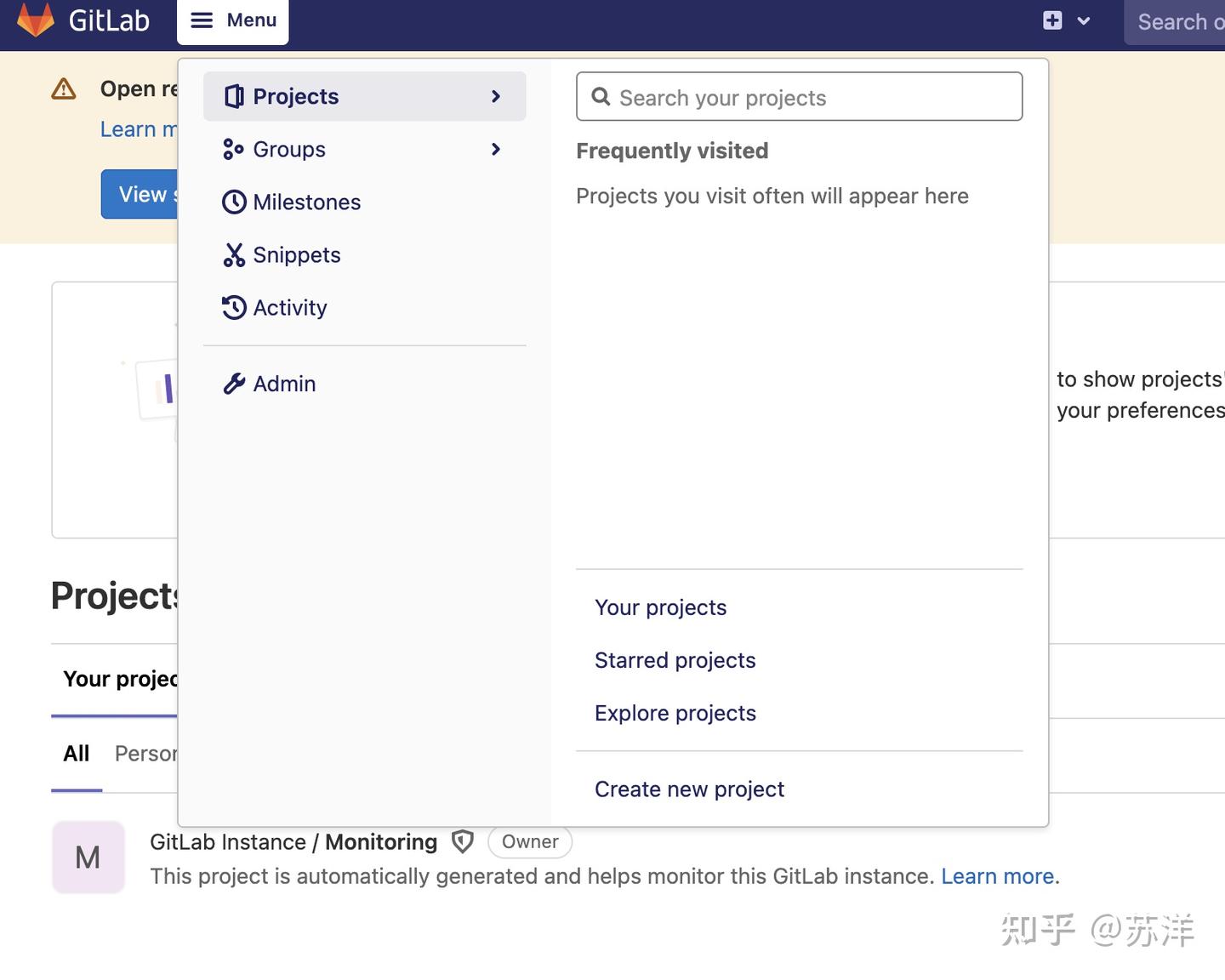Screen dimensions: 1225x980
Task: Select the Projects icon in the menu
Action: click(x=234, y=96)
